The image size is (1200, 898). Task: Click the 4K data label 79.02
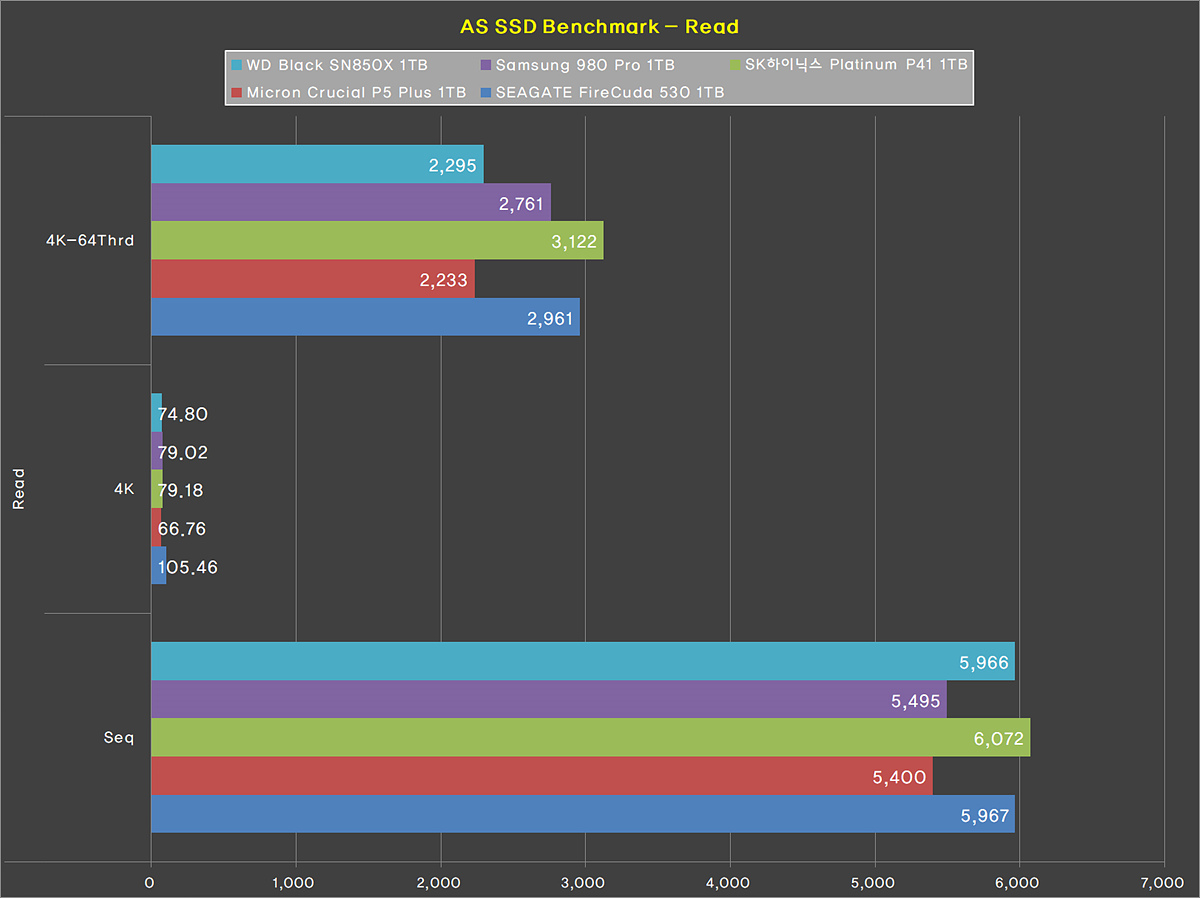[182, 452]
